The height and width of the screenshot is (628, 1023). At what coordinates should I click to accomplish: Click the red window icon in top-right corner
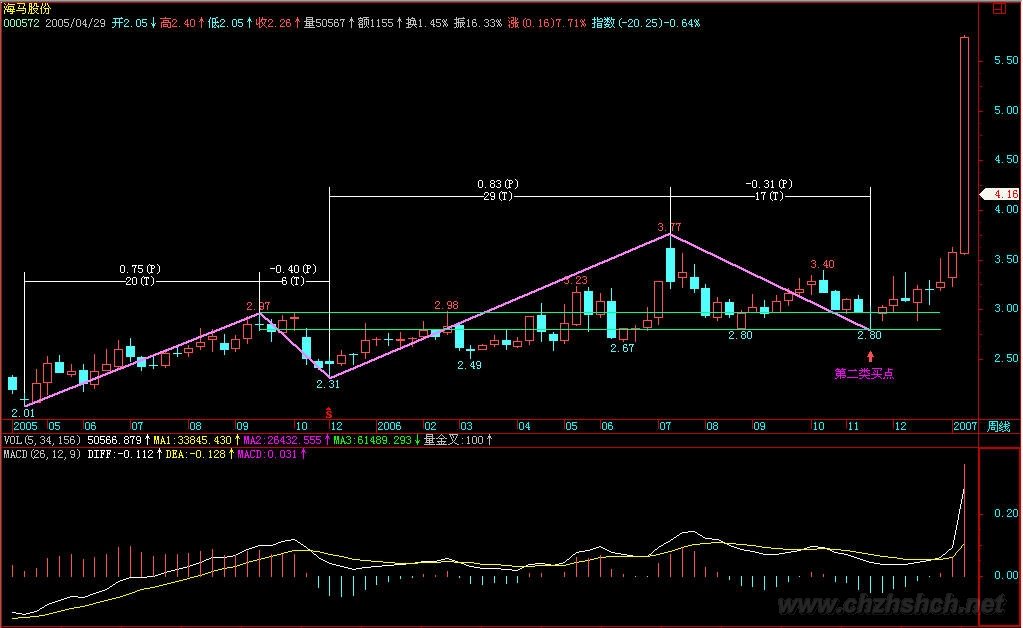tap(1011, 8)
